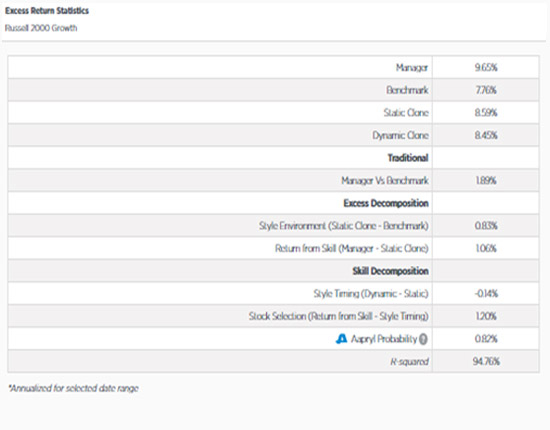The width and height of the screenshot is (550, 430).
Task: Click the Excess Decomposition section header
Action: click(386, 203)
